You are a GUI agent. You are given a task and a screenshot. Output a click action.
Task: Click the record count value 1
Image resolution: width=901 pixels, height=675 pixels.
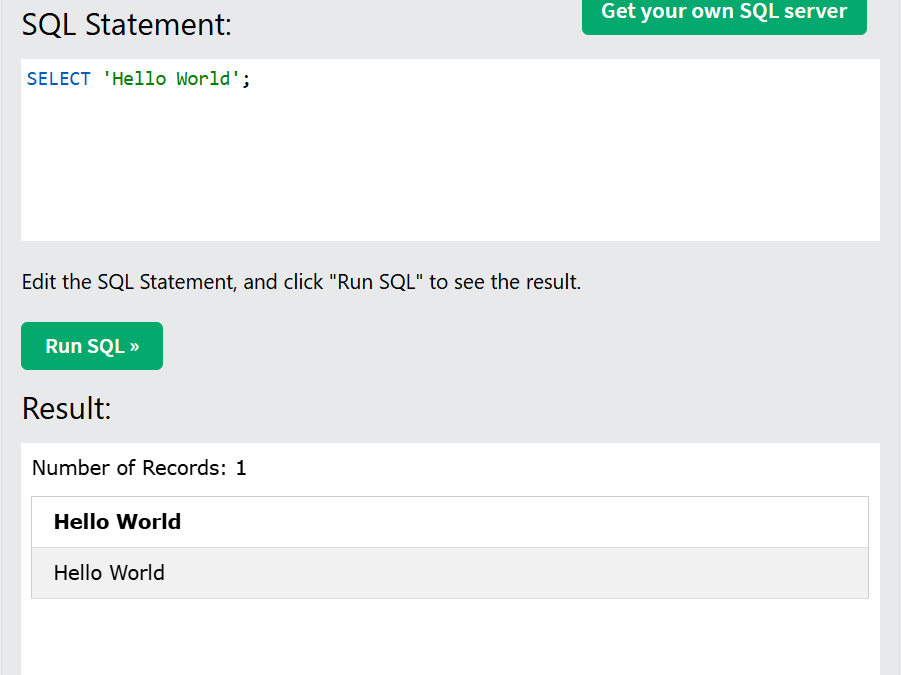point(241,468)
